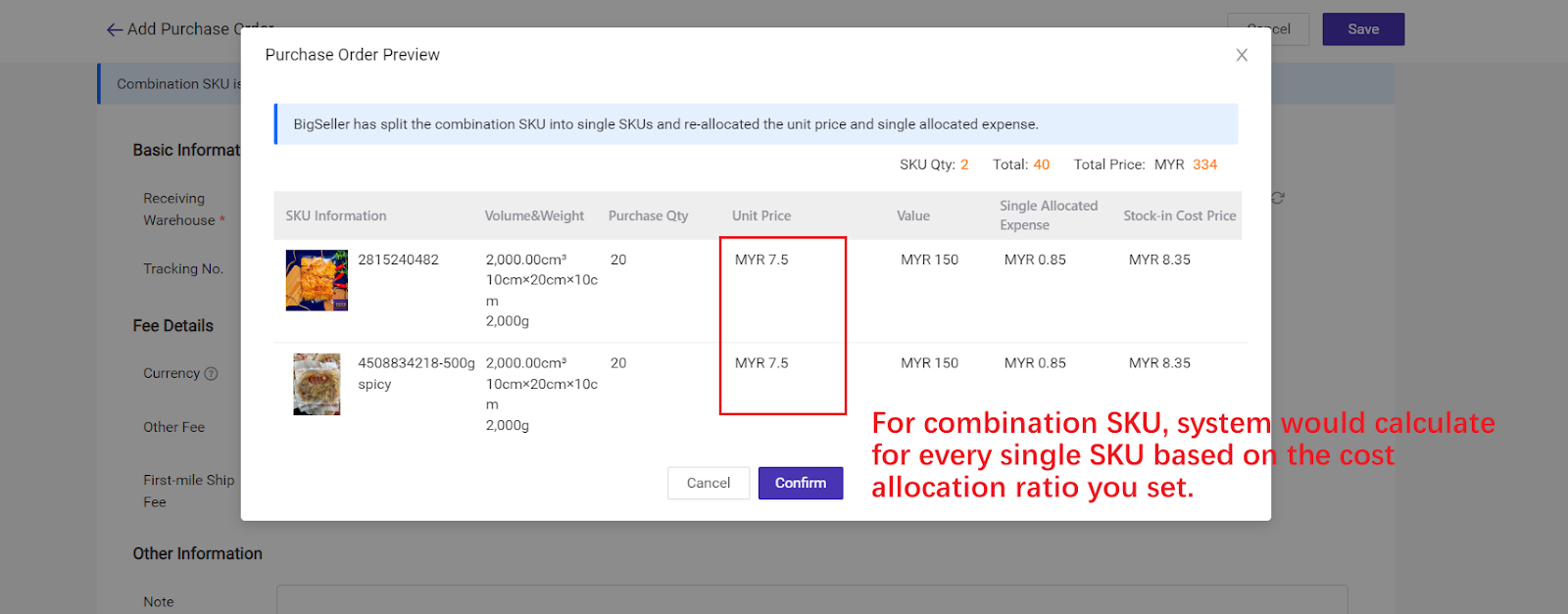
Task: Click the SKU Information column header
Action: pos(335,215)
